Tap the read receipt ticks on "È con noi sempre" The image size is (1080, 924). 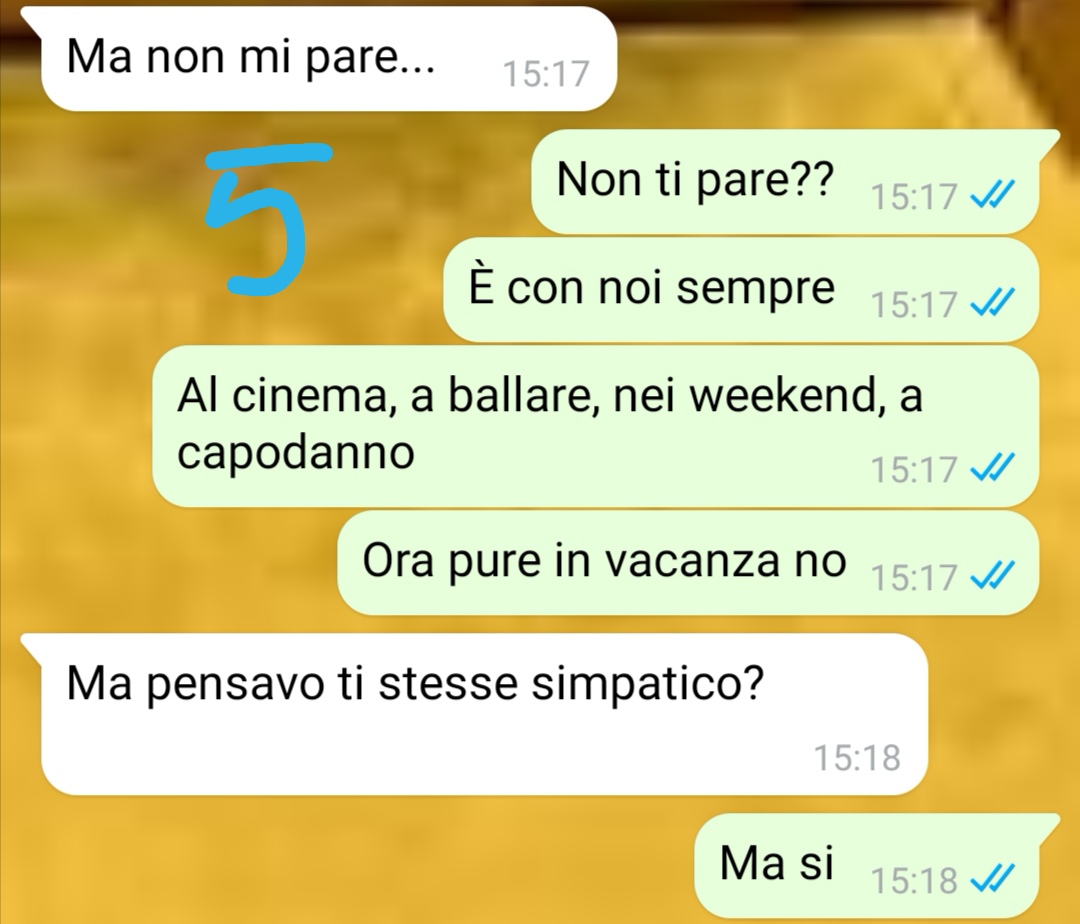(992, 302)
